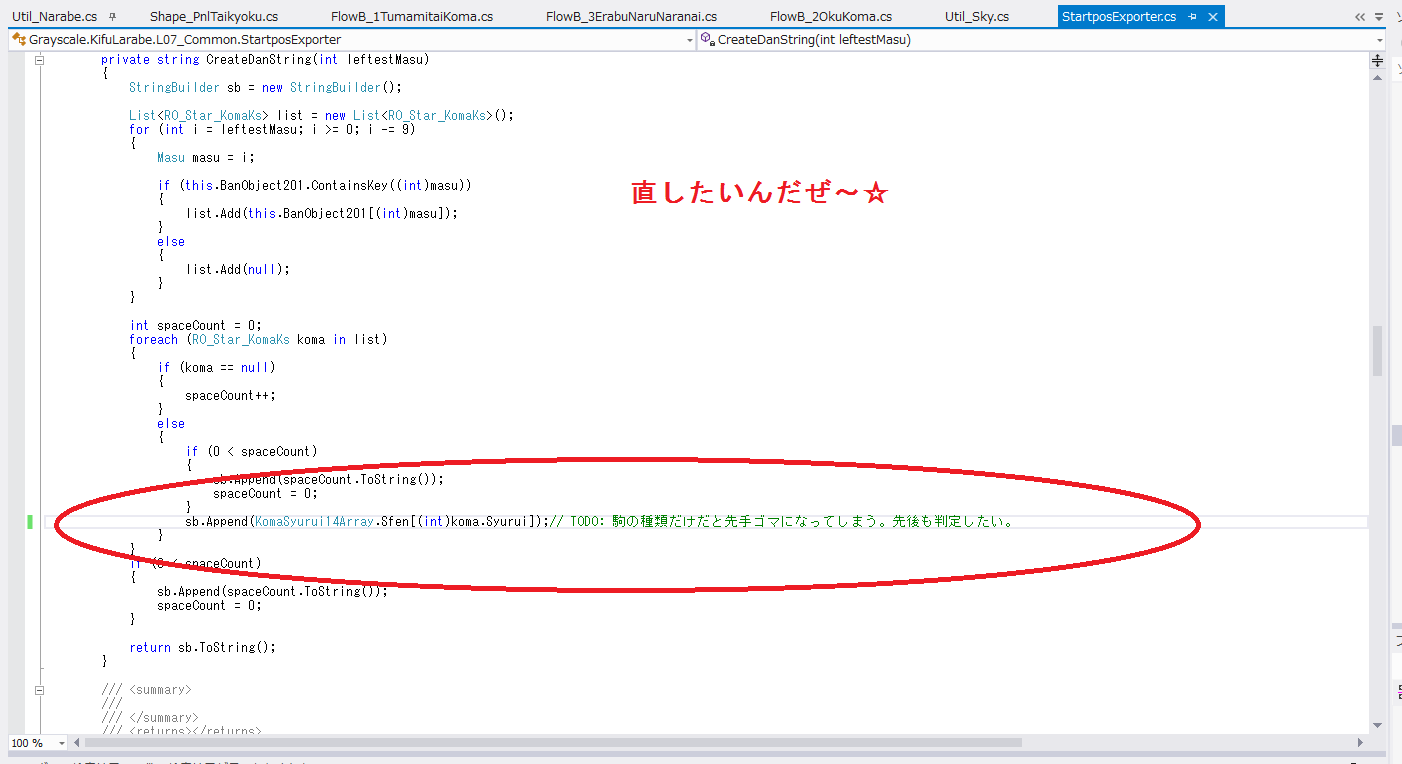The image size is (1402, 764).
Task: Place cursor on 'private string CreateDanString' line
Action: coord(265,60)
